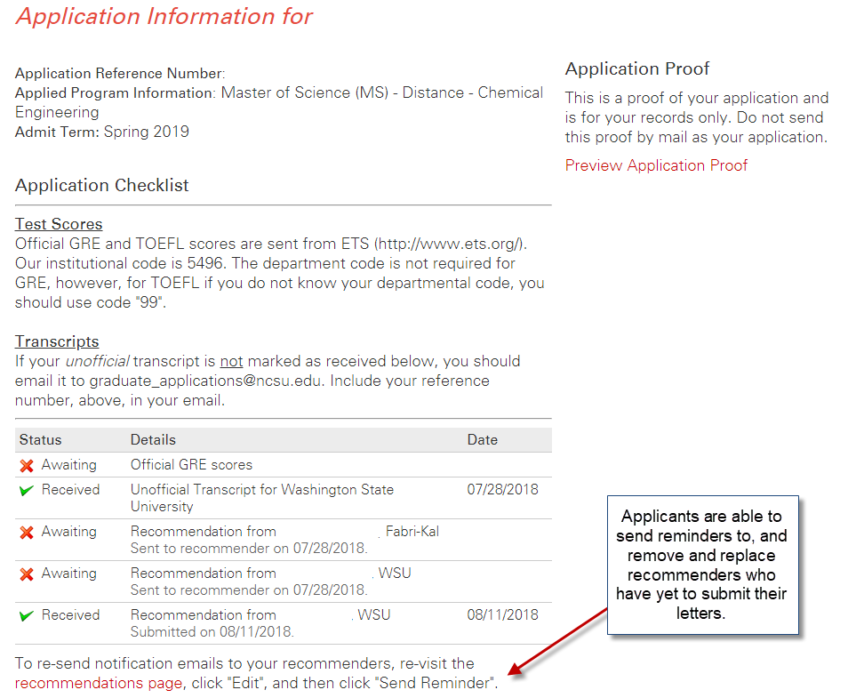Click the Details column header
Viewport: 848px width, 698px height.
[153, 440]
